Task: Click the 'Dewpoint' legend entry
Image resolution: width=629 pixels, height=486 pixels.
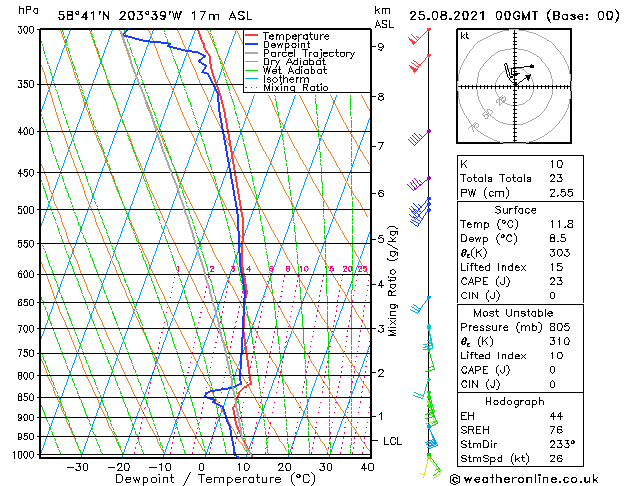Action: coord(286,45)
